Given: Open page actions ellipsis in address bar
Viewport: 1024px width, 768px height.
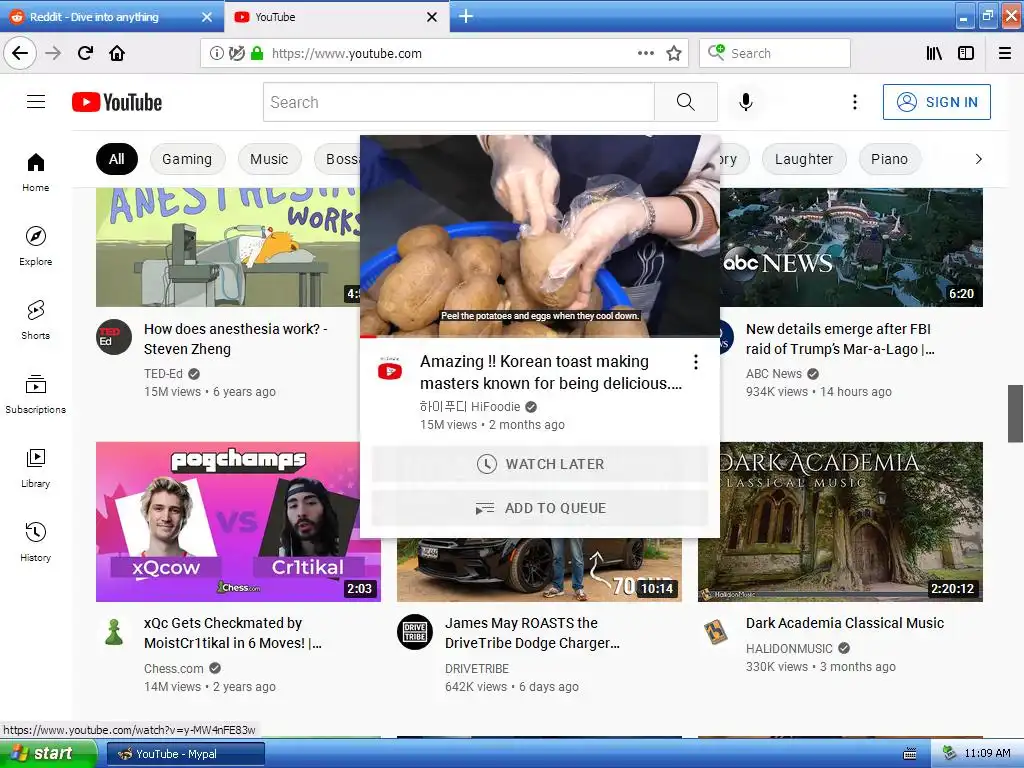Looking at the screenshot, I should click(x=645, y=53).
